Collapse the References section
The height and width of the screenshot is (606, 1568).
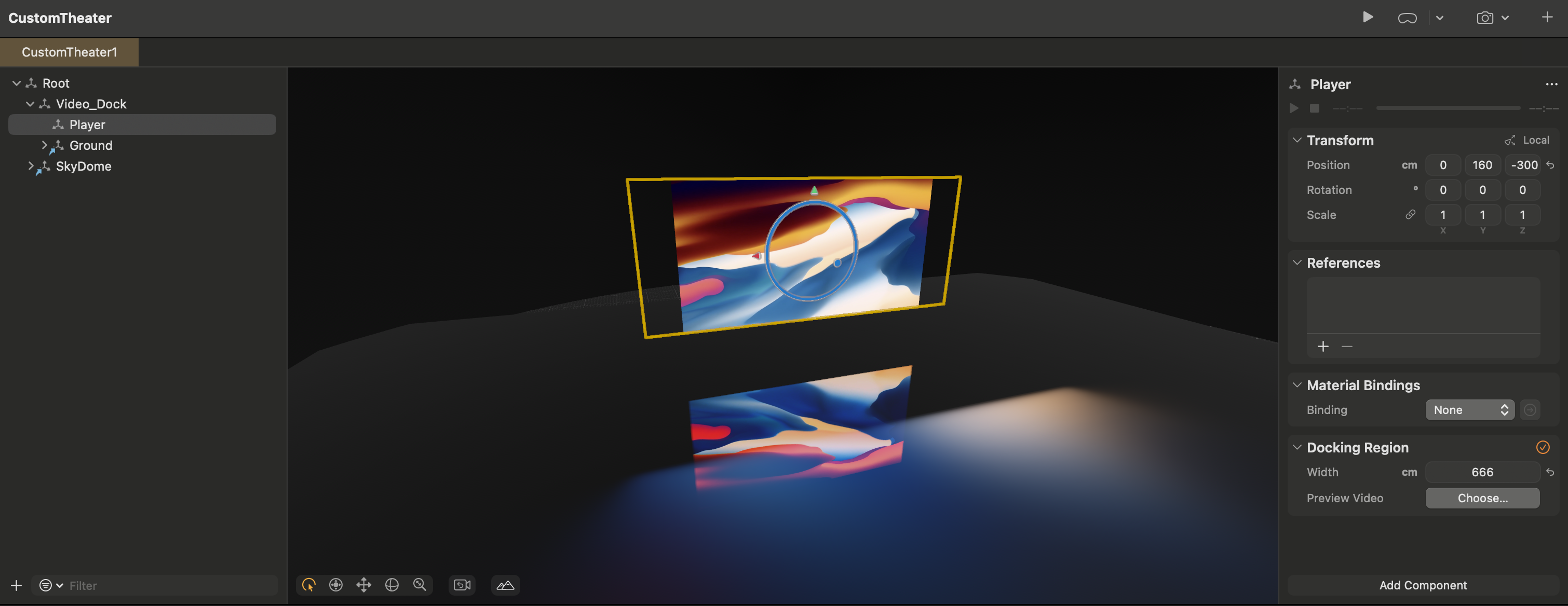click(x=1297, y=262)
